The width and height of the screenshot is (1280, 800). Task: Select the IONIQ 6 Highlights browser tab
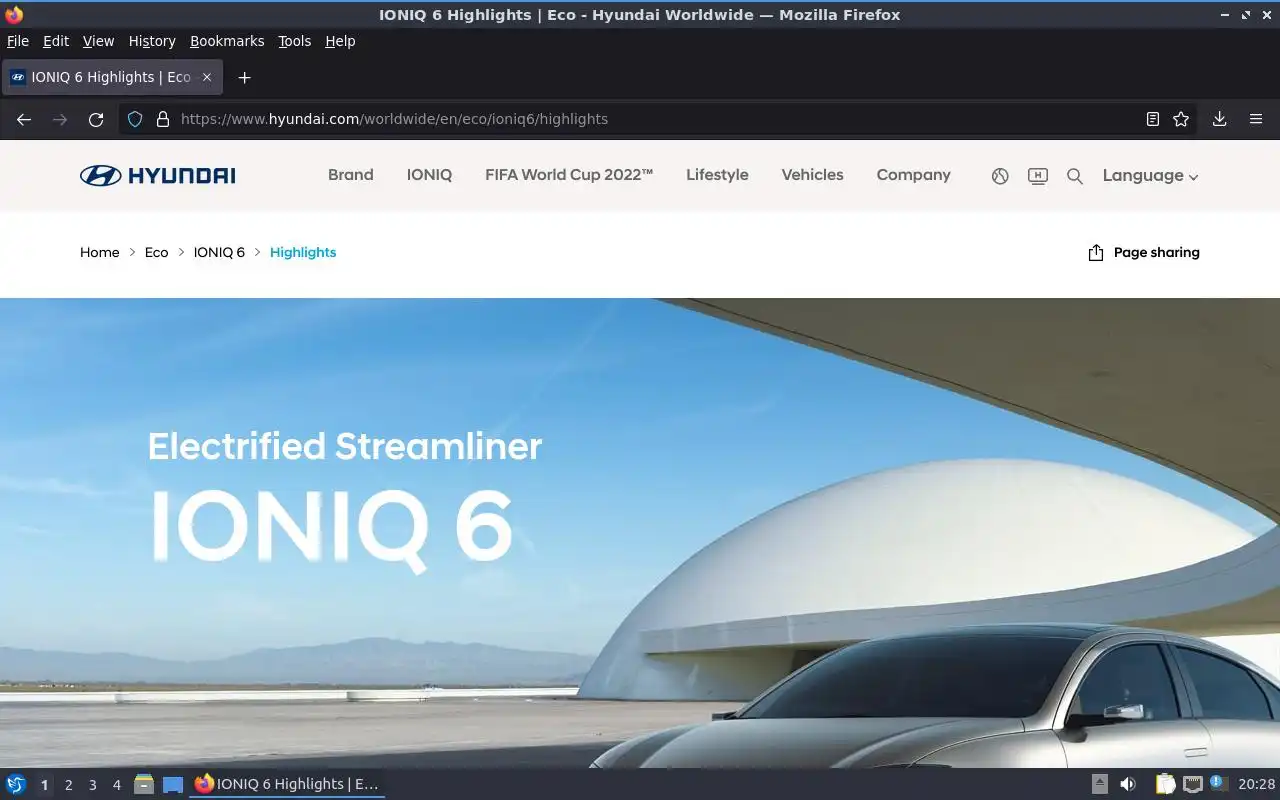click(112, 77)
